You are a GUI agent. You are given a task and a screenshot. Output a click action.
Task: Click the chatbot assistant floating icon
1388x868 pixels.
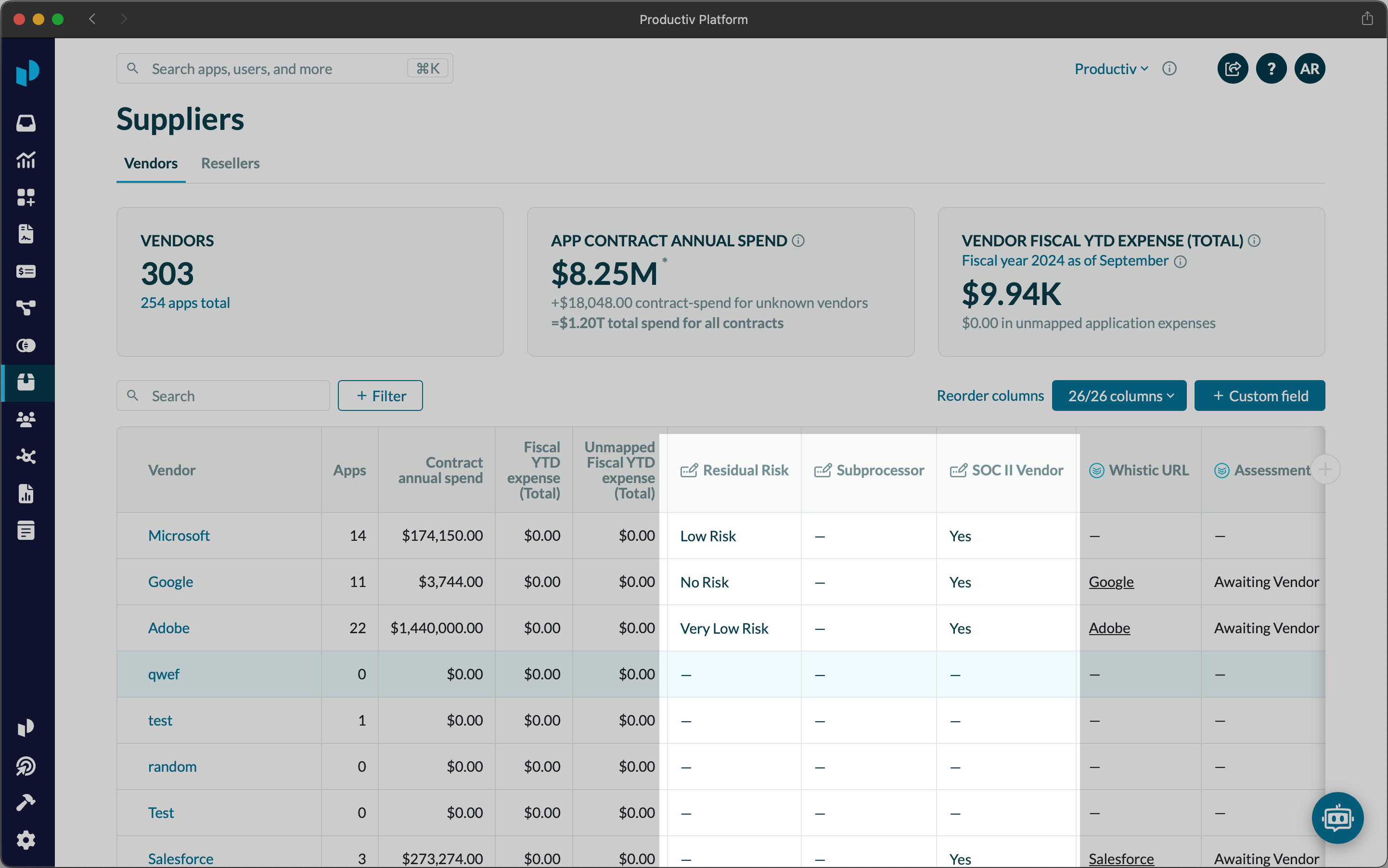click(x=1337, y=817)
